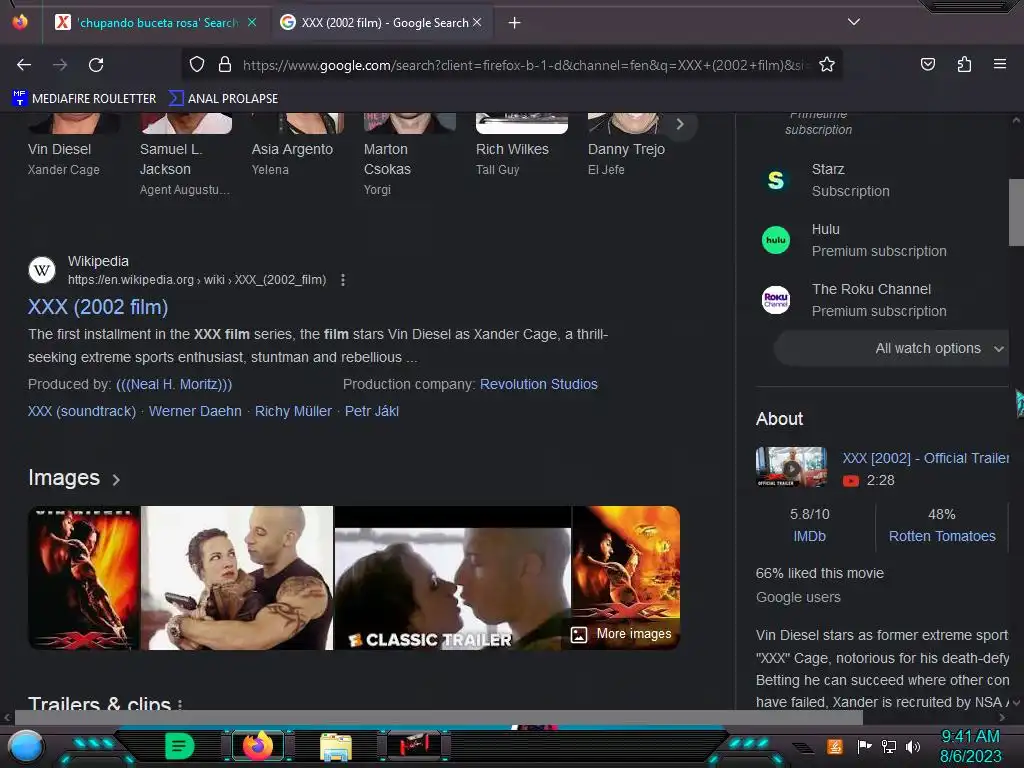
Task: Show the list of all tabs
Action: (x=854, y=22)
